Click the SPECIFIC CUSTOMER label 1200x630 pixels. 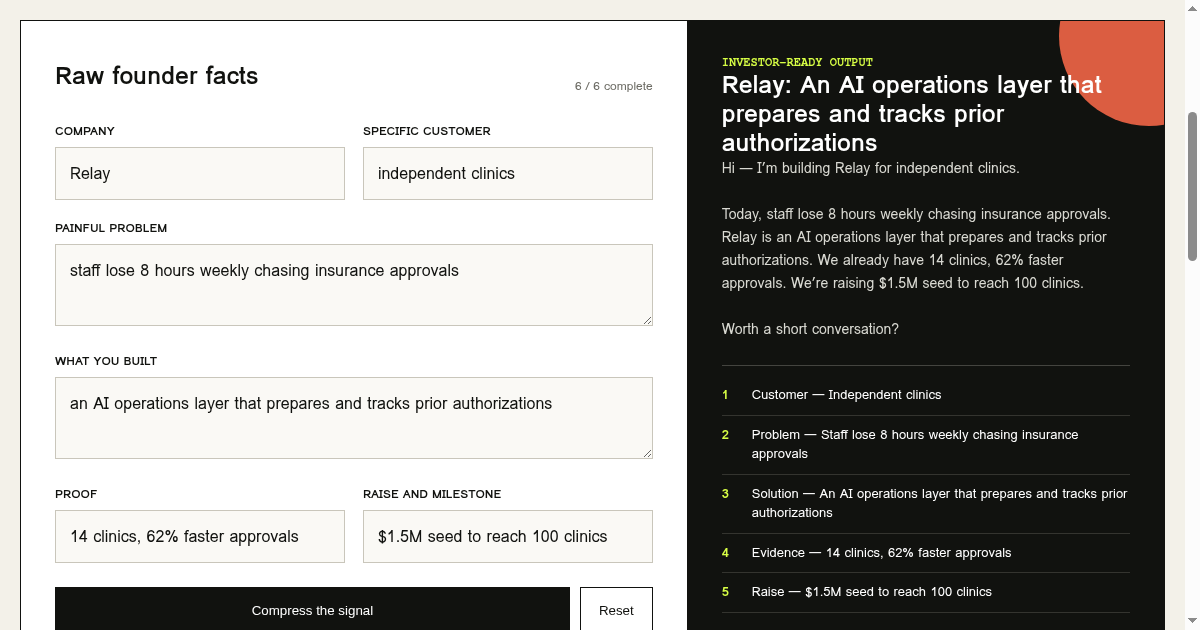point(427,131)
